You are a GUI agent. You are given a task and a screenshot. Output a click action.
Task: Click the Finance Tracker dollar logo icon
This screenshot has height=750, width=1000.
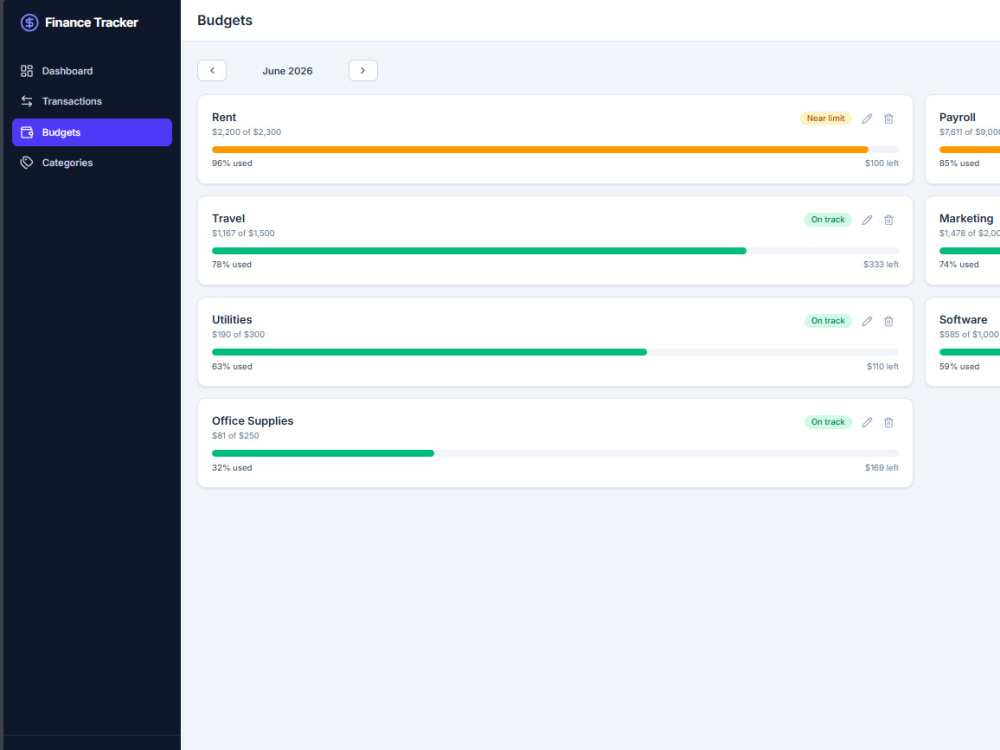(x=29, y=23)
